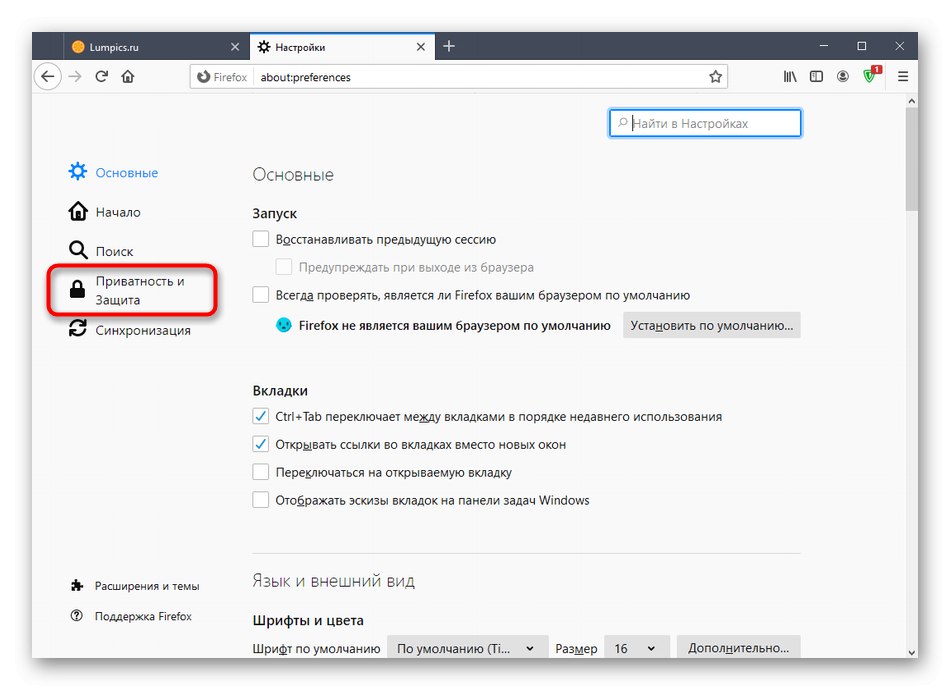Image resolution: width=950 pixels, height=690 pixels.
Task: Open the Поиск settings category
Action: coord(101,251)
